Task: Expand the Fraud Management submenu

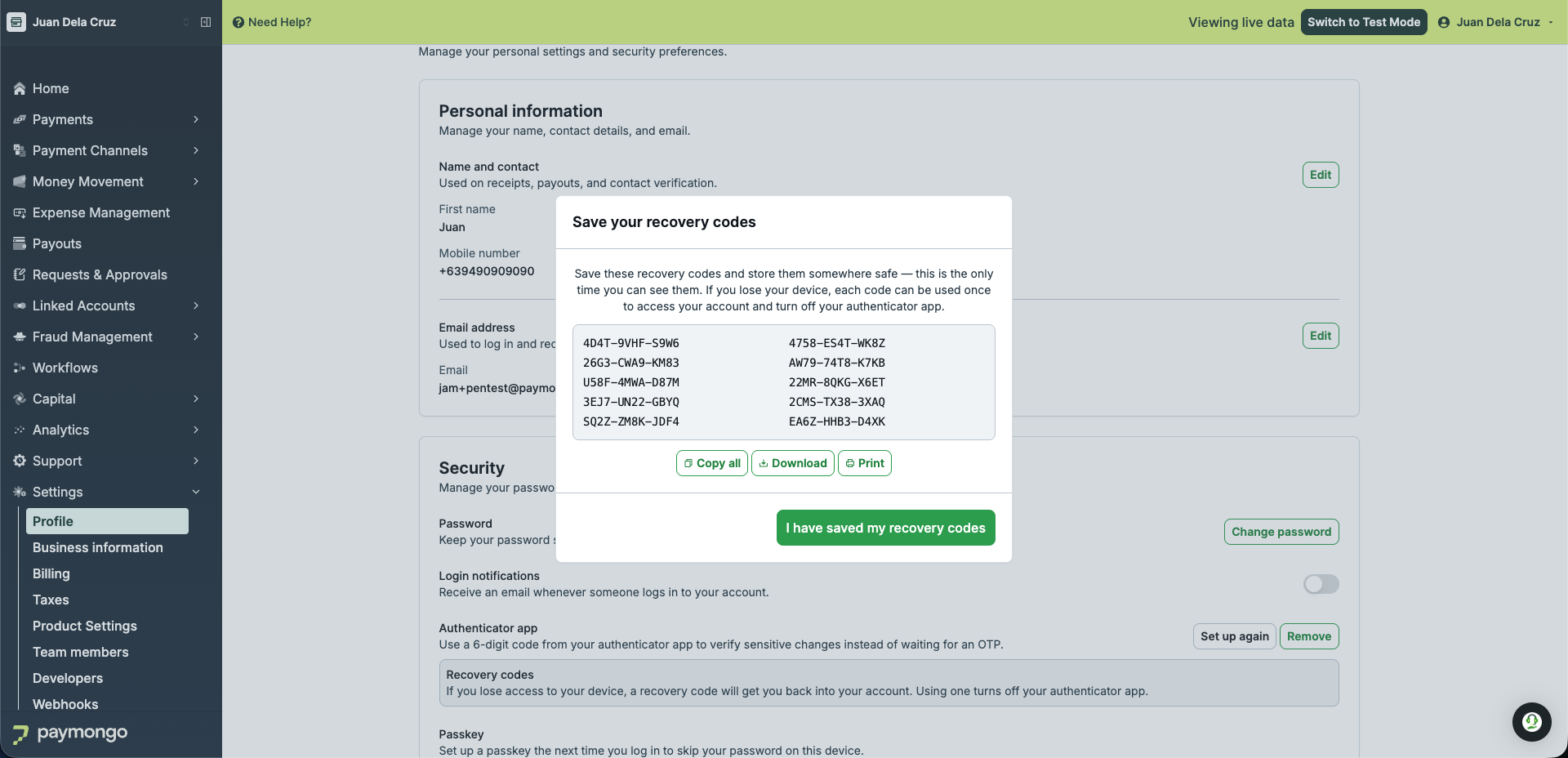Action: [x=196, y=337]
